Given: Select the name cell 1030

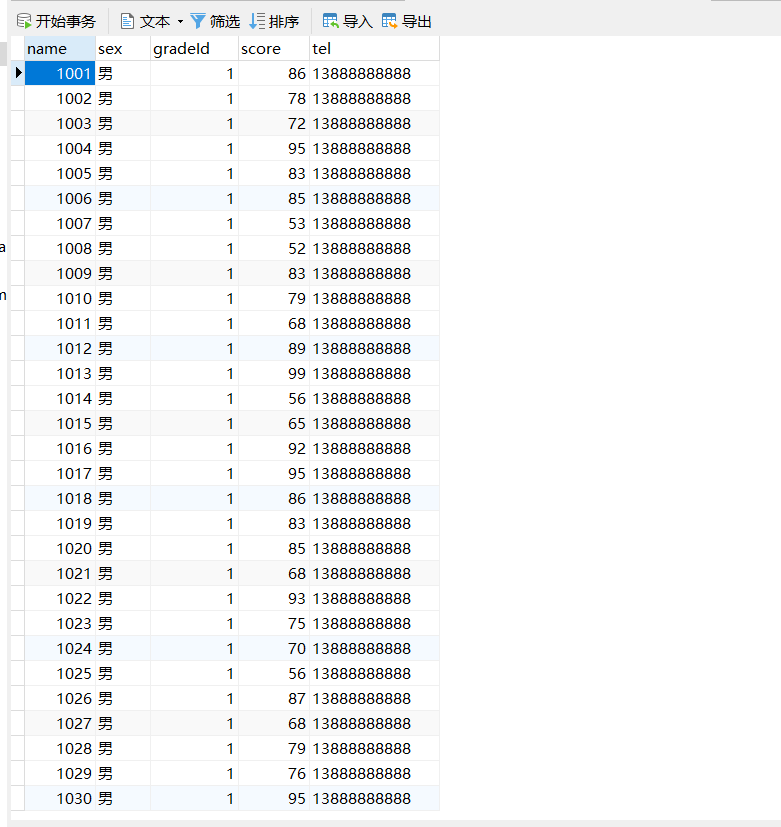Looking at the screenshot, I should pyautogui.click(x=60, y=799).
